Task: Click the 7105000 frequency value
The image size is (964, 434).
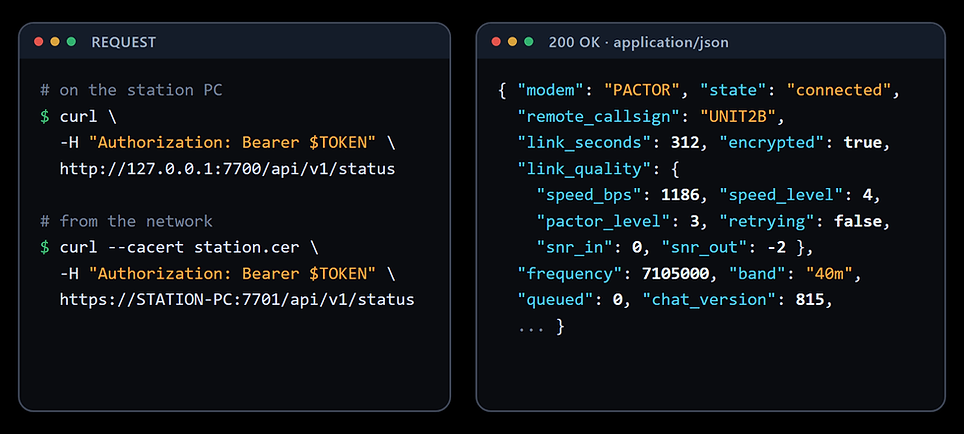Action: (x=675, y=274)
